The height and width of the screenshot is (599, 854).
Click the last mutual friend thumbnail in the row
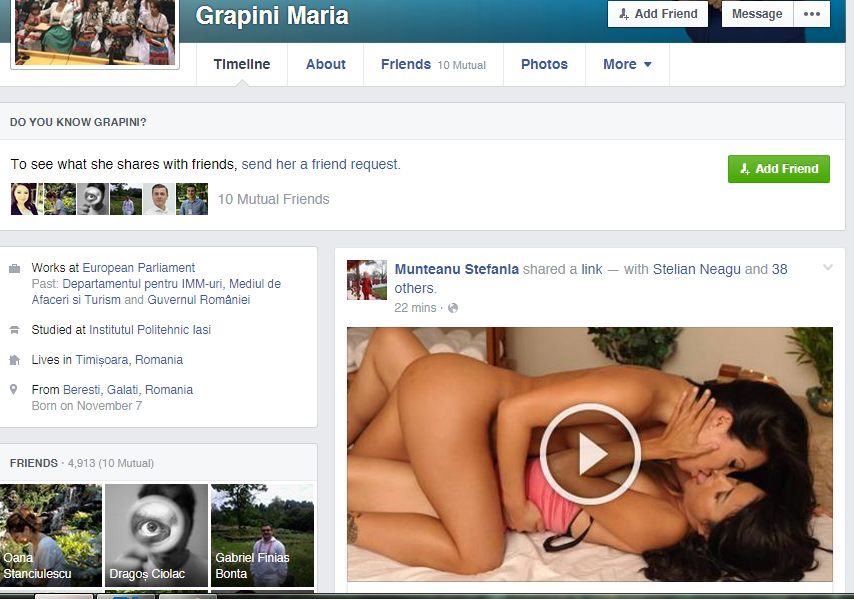point(192,199)
